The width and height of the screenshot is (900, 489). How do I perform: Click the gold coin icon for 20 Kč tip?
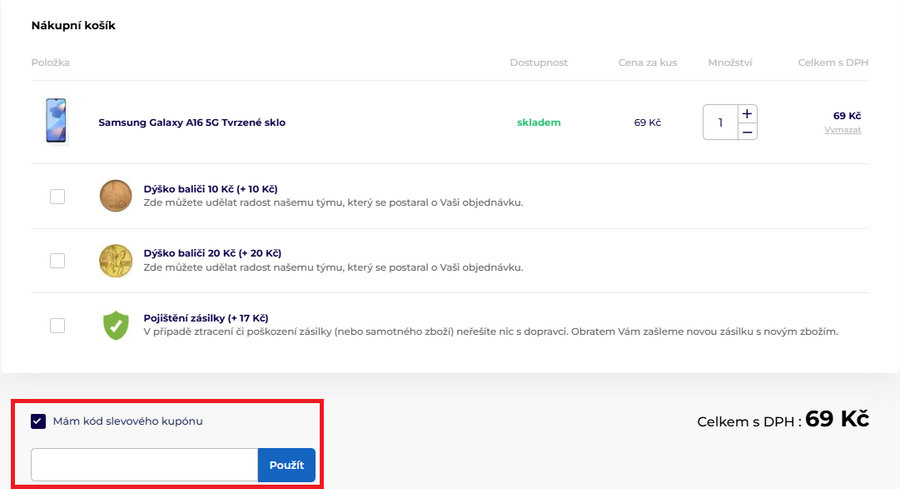point(115,260)
